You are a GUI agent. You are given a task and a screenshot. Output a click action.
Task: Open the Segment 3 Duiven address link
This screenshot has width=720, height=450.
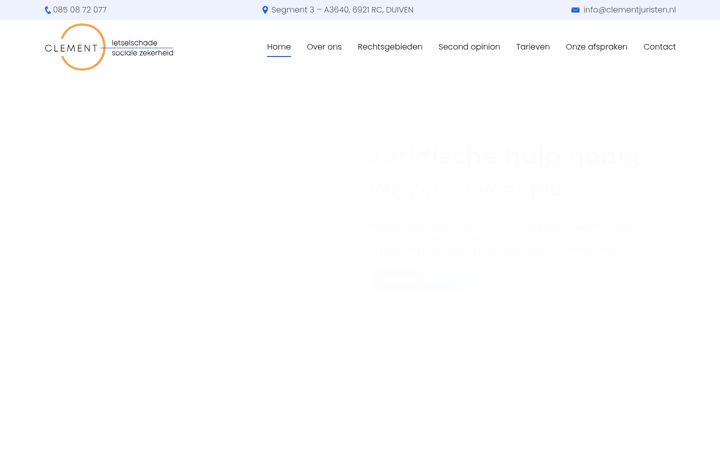pos(342,10)
